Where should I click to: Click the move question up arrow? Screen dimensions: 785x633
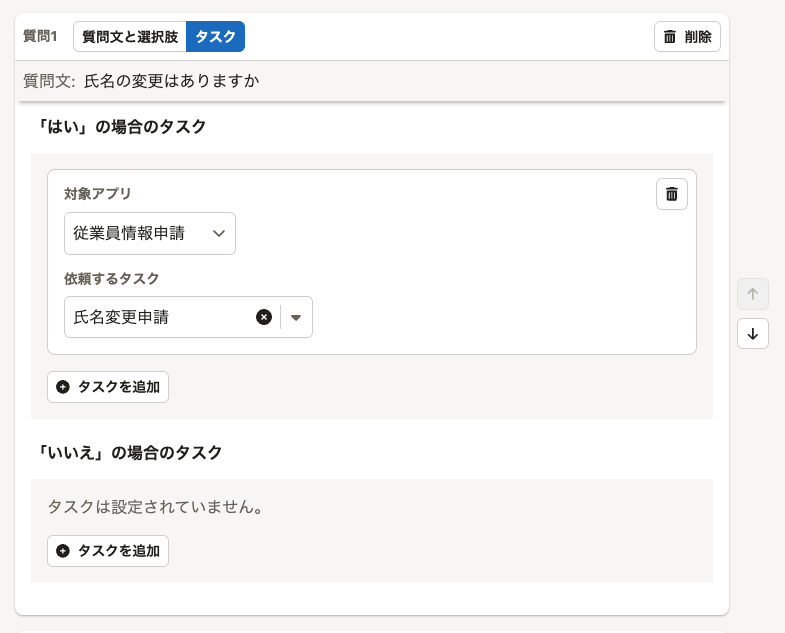[753, 294]
